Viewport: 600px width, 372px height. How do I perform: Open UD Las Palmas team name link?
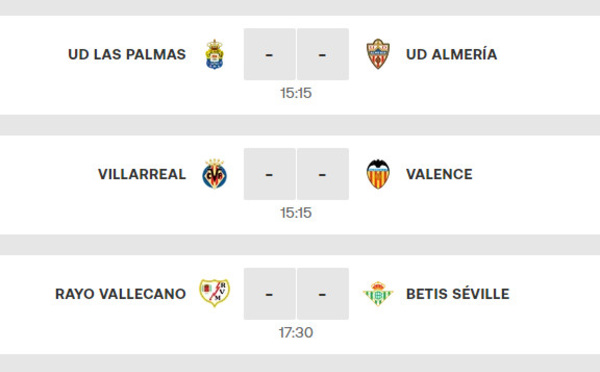(x=127, y=54)
